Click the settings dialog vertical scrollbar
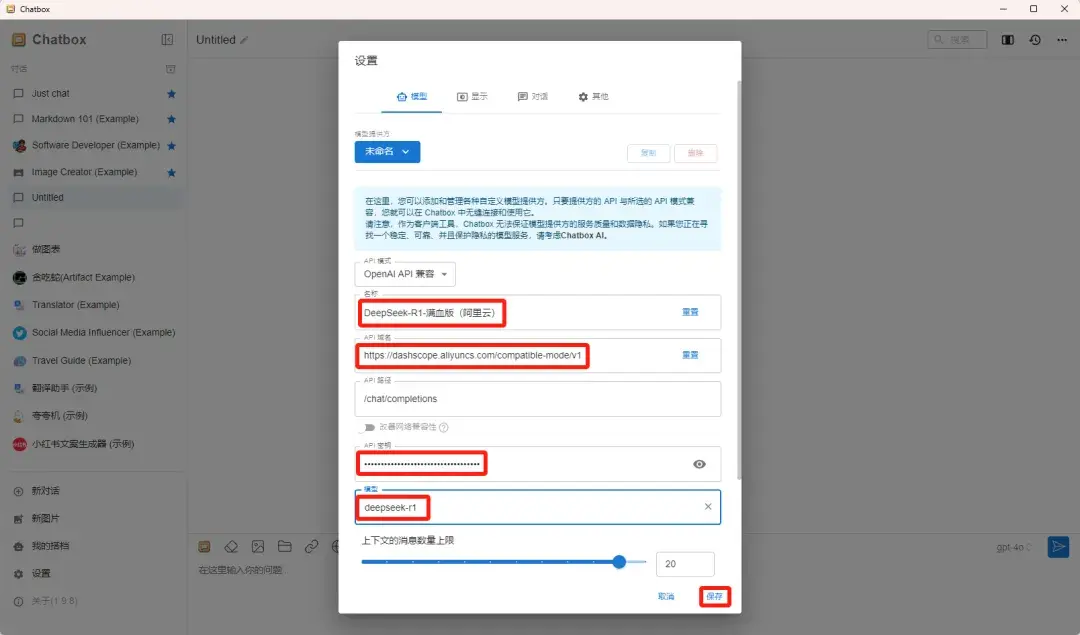 tap(739, 279)
